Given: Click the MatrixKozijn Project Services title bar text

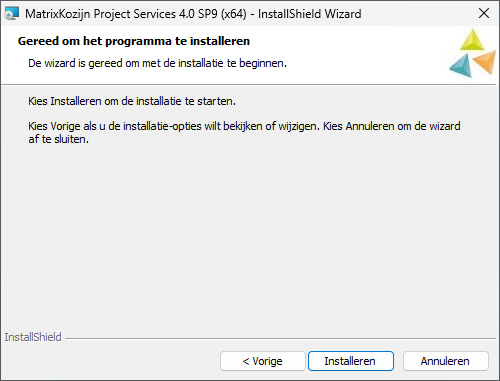Looking at the screenshot, I should point(136,14).
